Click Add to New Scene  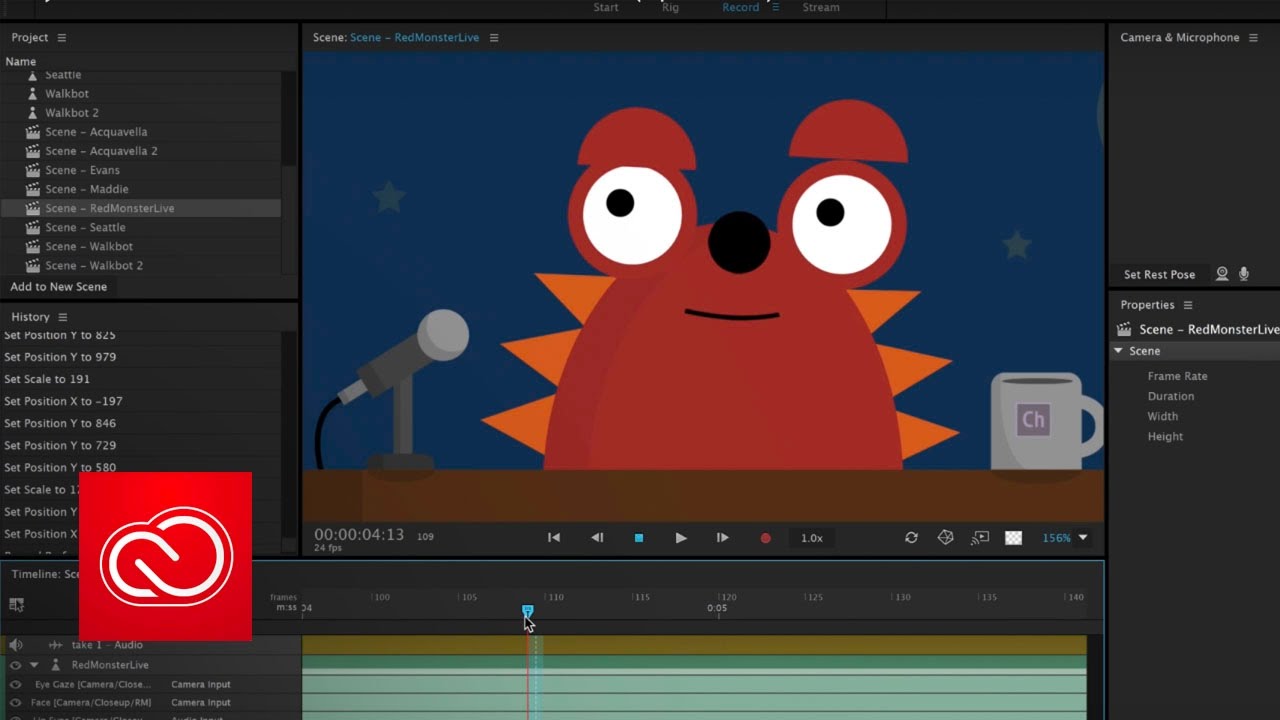(58, 287)
